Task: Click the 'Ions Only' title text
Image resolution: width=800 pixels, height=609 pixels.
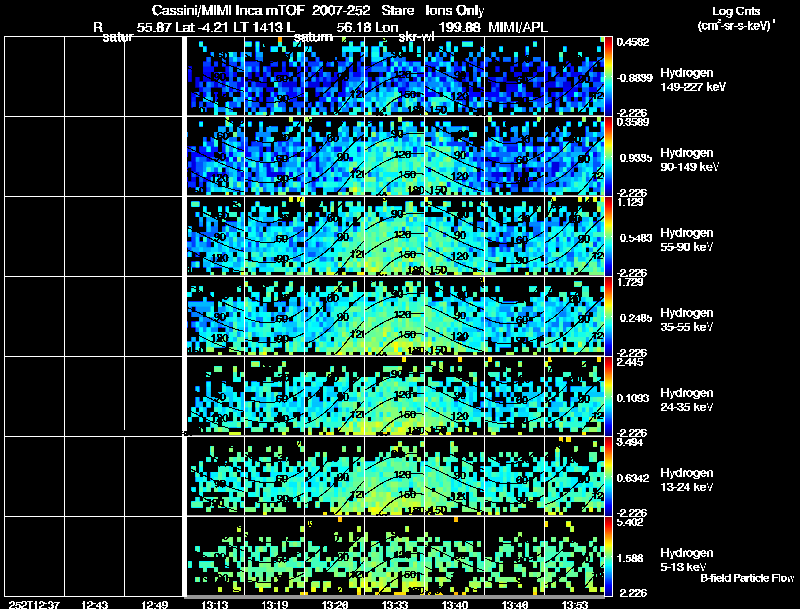Action: tap(455, 11)
